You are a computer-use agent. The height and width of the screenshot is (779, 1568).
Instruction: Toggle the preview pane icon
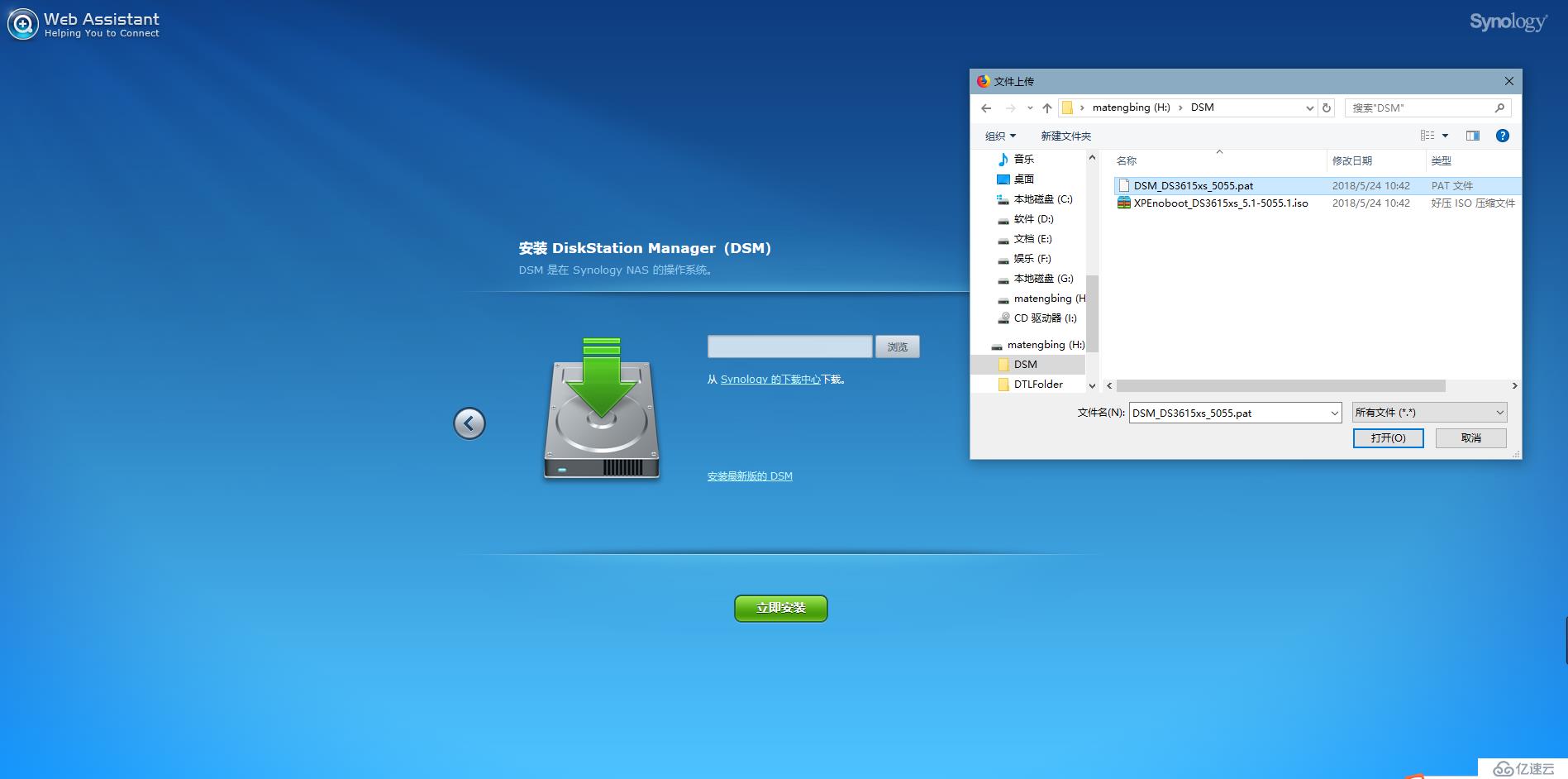tap(1473, 136)
